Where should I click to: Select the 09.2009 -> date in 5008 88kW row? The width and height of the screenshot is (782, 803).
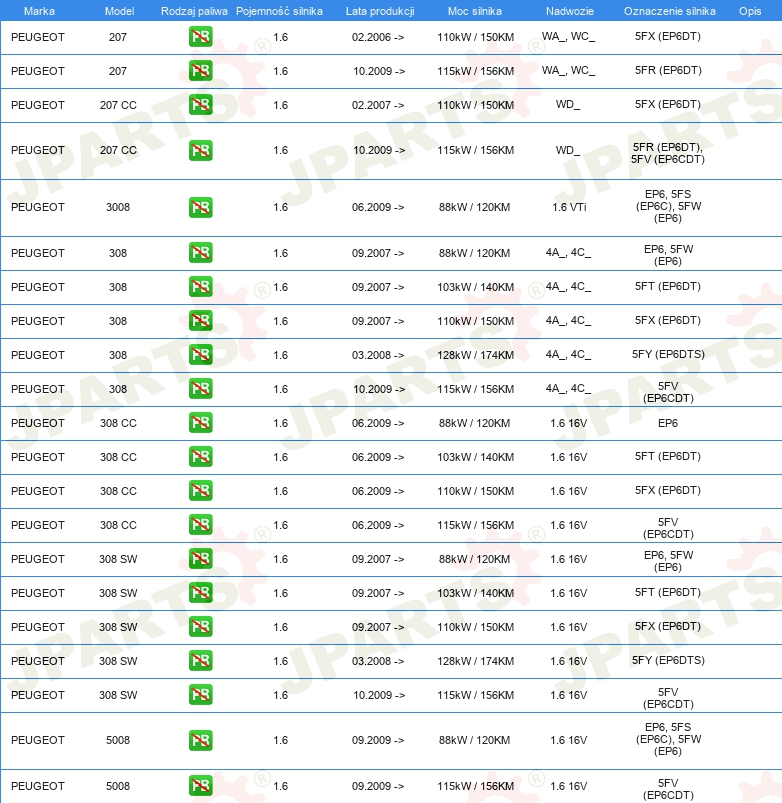[x=378, y=740]
